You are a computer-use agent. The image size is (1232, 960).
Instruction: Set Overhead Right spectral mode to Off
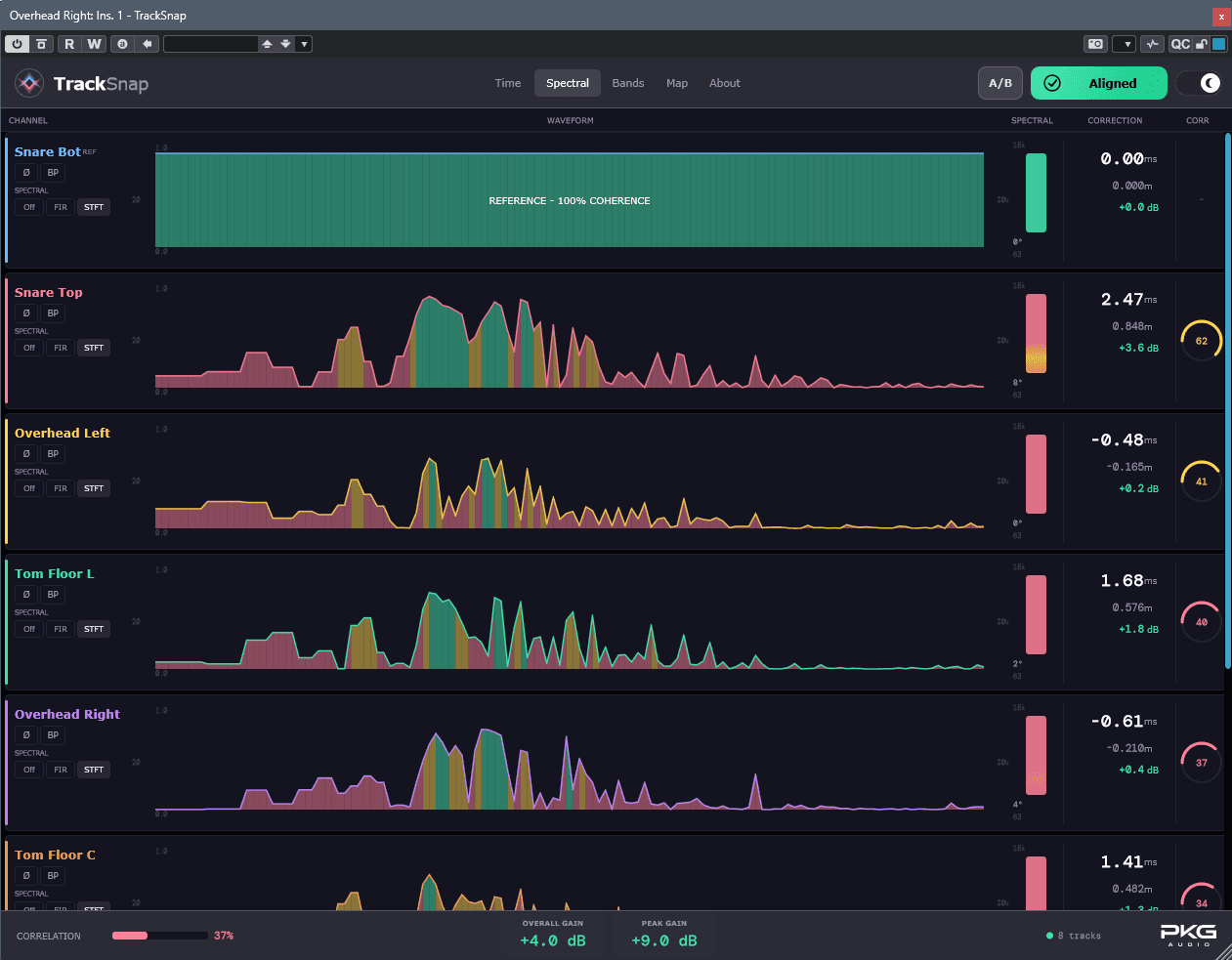29,770
